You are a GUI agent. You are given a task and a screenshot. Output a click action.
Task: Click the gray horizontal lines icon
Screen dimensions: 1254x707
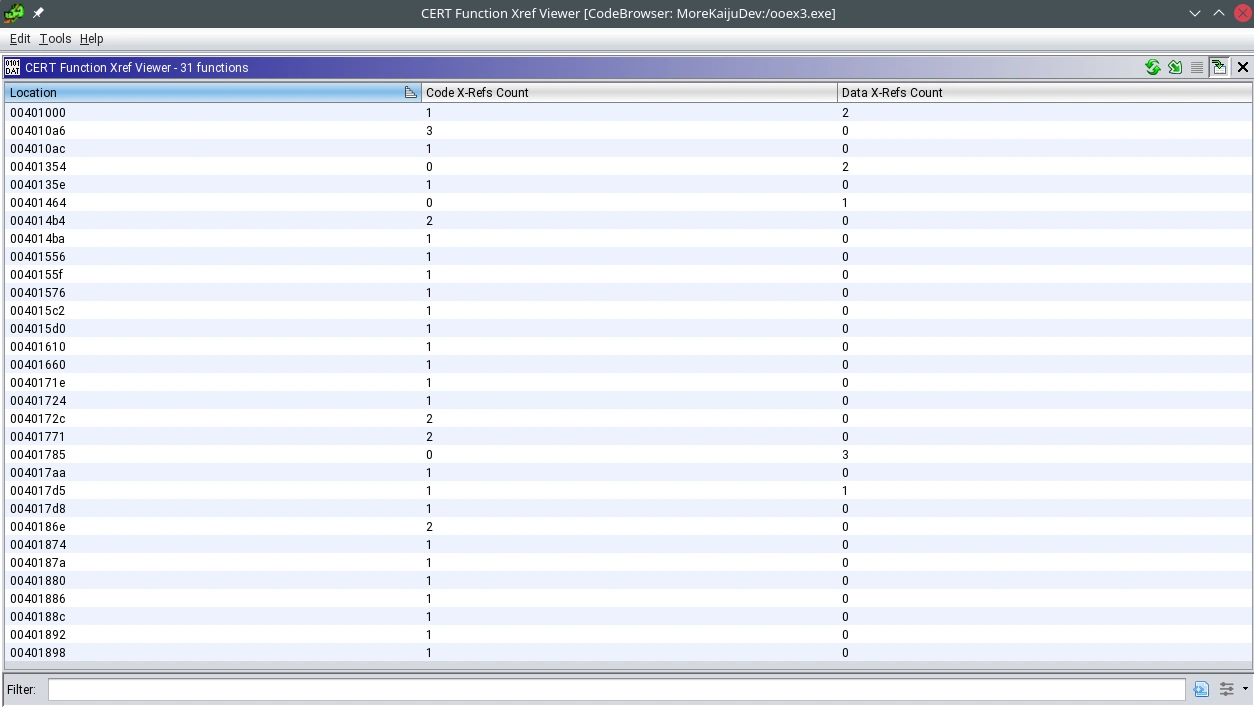tap(1197, 67)
